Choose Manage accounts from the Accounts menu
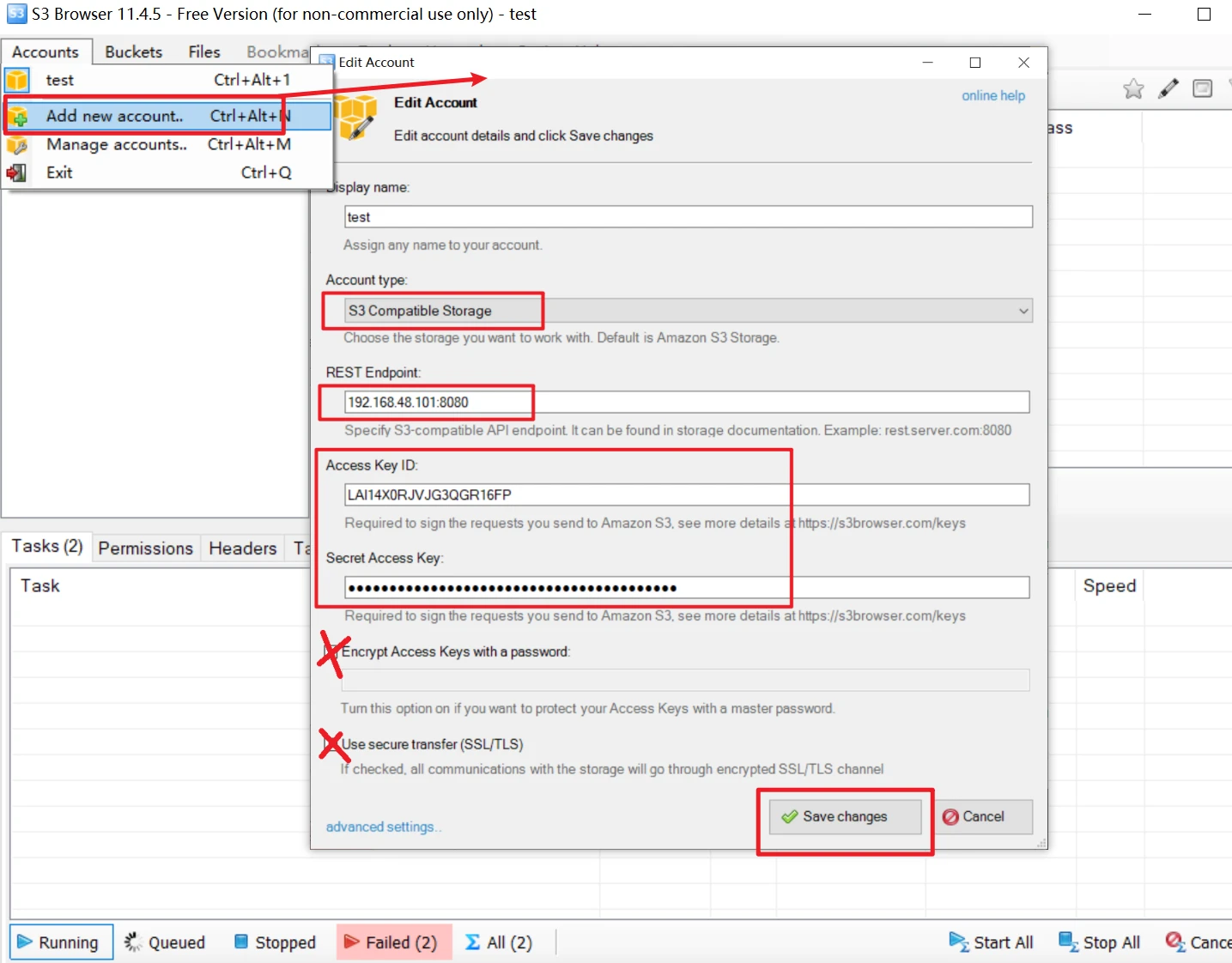This screenshot has height=963, width=1232. (x=116, y=144)
